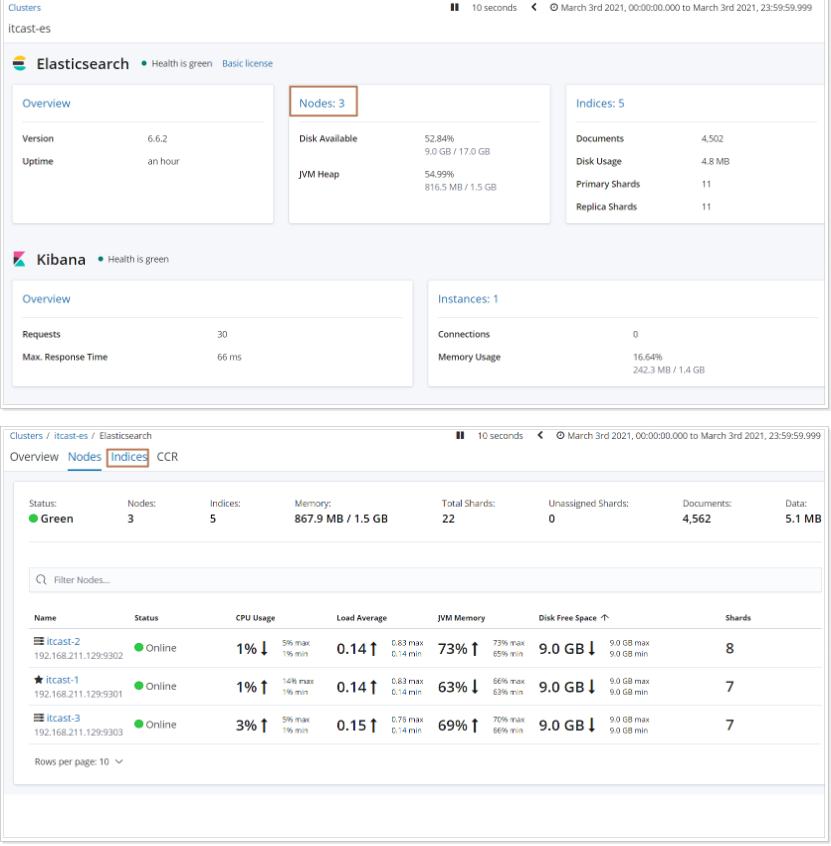
Task: Open Elasticsearch Overview link
Action: point(46,103)
